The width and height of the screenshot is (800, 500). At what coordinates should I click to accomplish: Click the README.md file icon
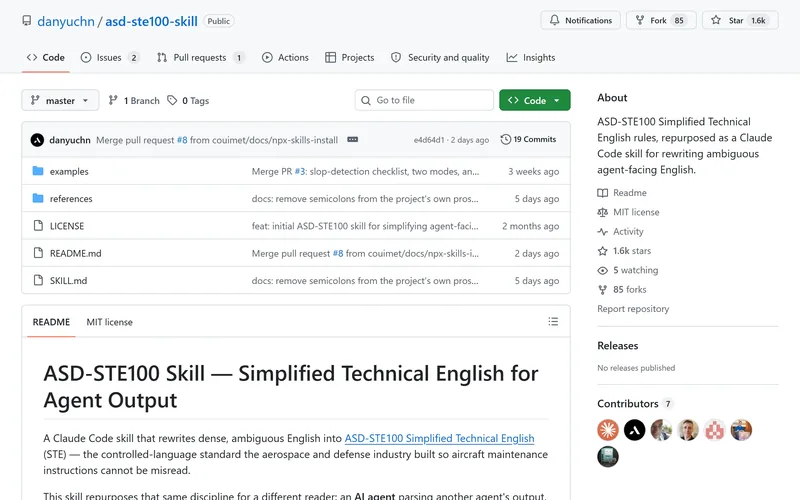[x=38, y=253]
